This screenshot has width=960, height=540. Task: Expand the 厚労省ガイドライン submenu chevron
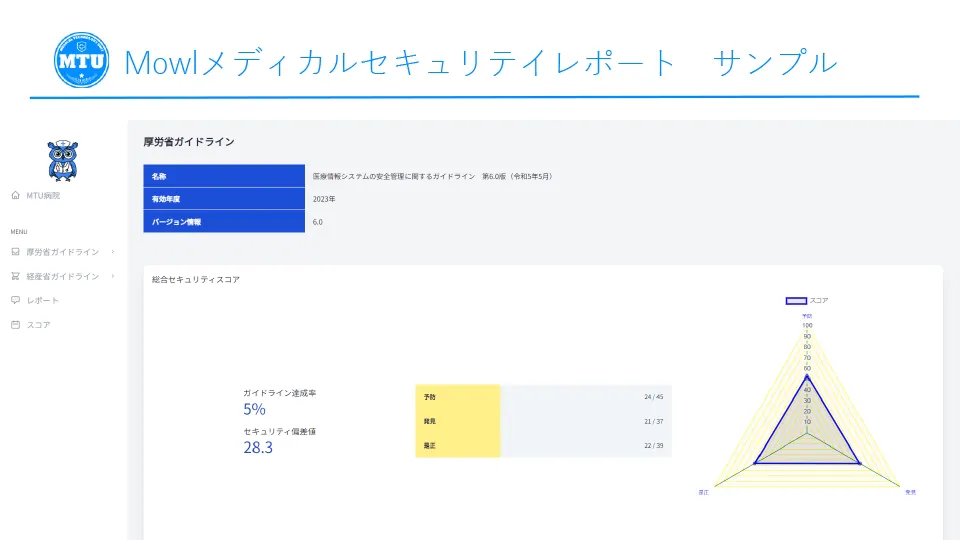tap(113, 252)
